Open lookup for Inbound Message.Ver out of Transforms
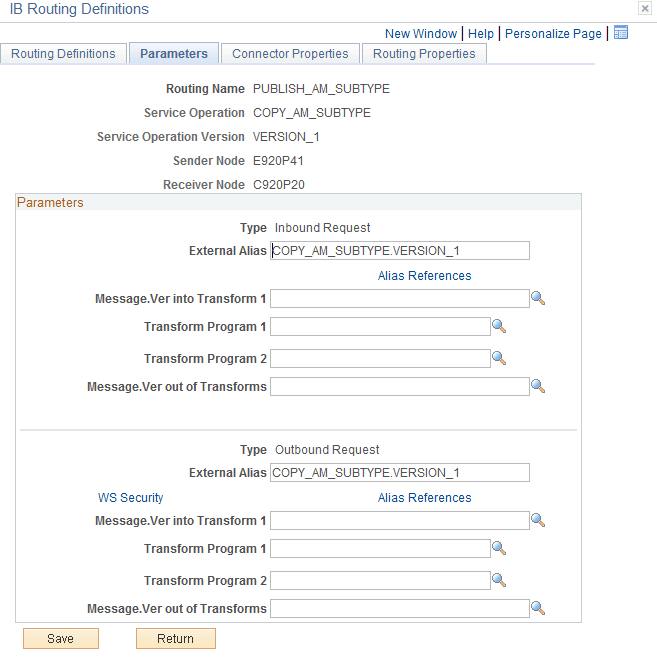This screenshot has width=657, height=657. pos(538,386)
